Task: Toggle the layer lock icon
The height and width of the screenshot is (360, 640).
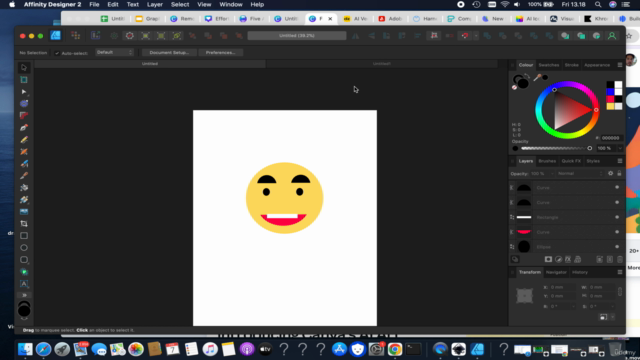Action: pos(619,173)
